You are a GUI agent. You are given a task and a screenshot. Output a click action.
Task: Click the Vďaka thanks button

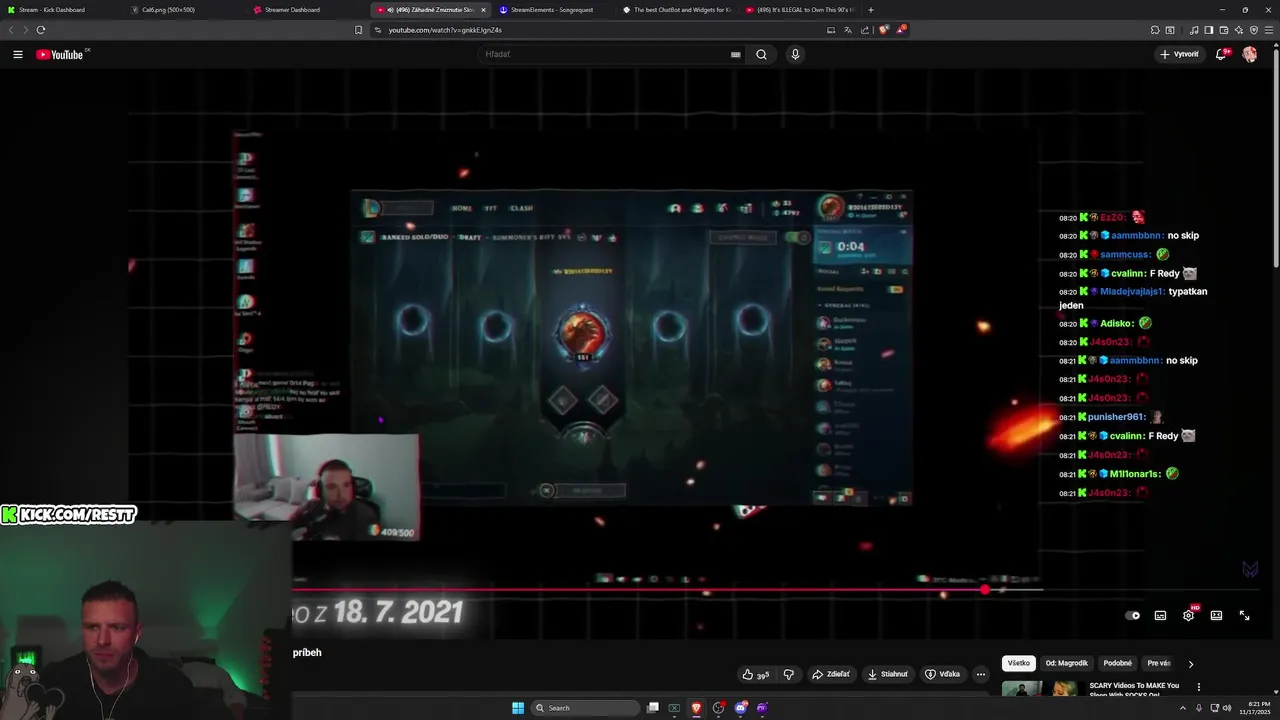point(943,674)
